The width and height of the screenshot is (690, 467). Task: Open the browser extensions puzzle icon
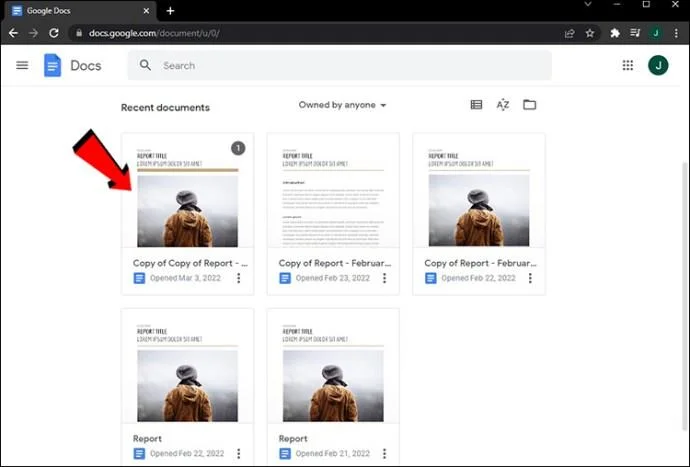[615, 33]
